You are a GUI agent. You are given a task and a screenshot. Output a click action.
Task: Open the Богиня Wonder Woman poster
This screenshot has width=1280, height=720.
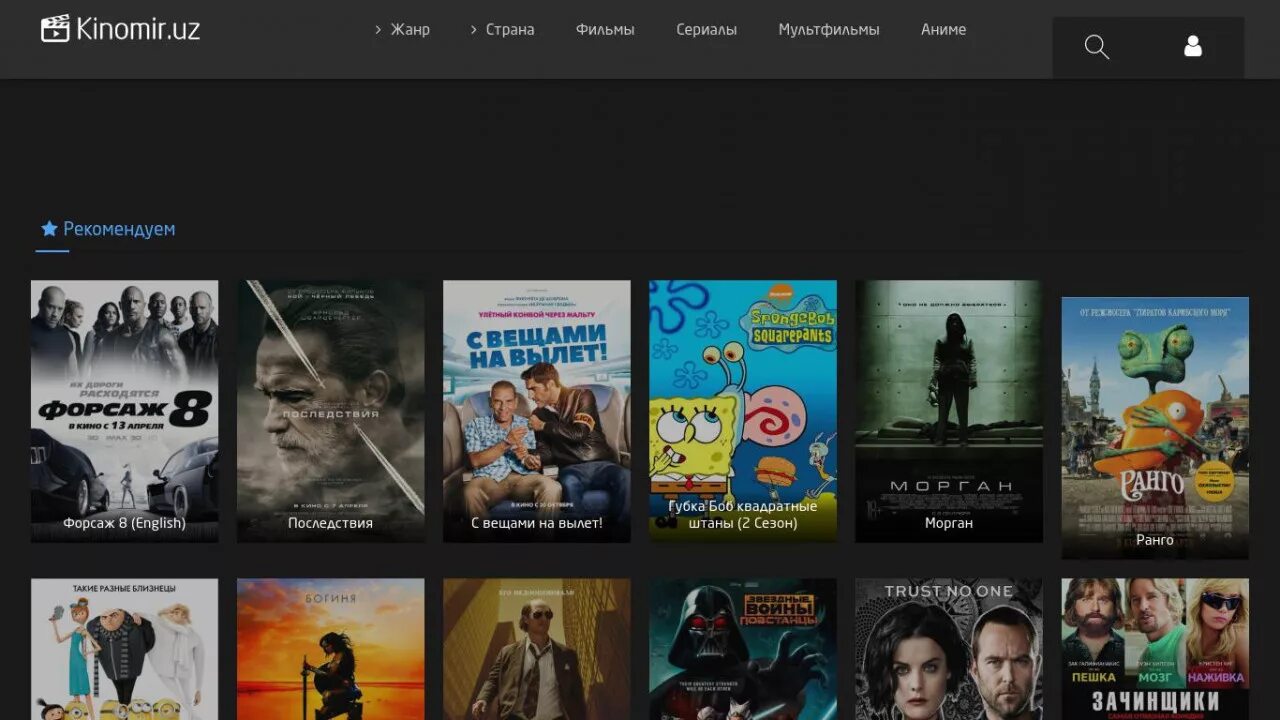coord(331,649)
